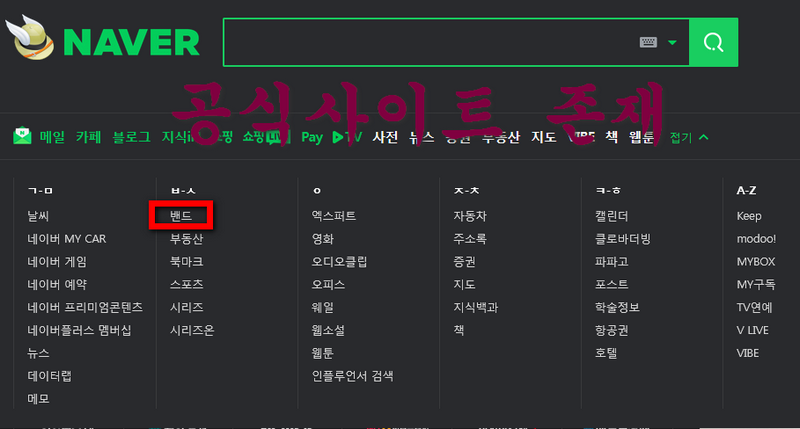
Task: Open 메일 in the top navigation bar
Action: (x=52, y=137)
